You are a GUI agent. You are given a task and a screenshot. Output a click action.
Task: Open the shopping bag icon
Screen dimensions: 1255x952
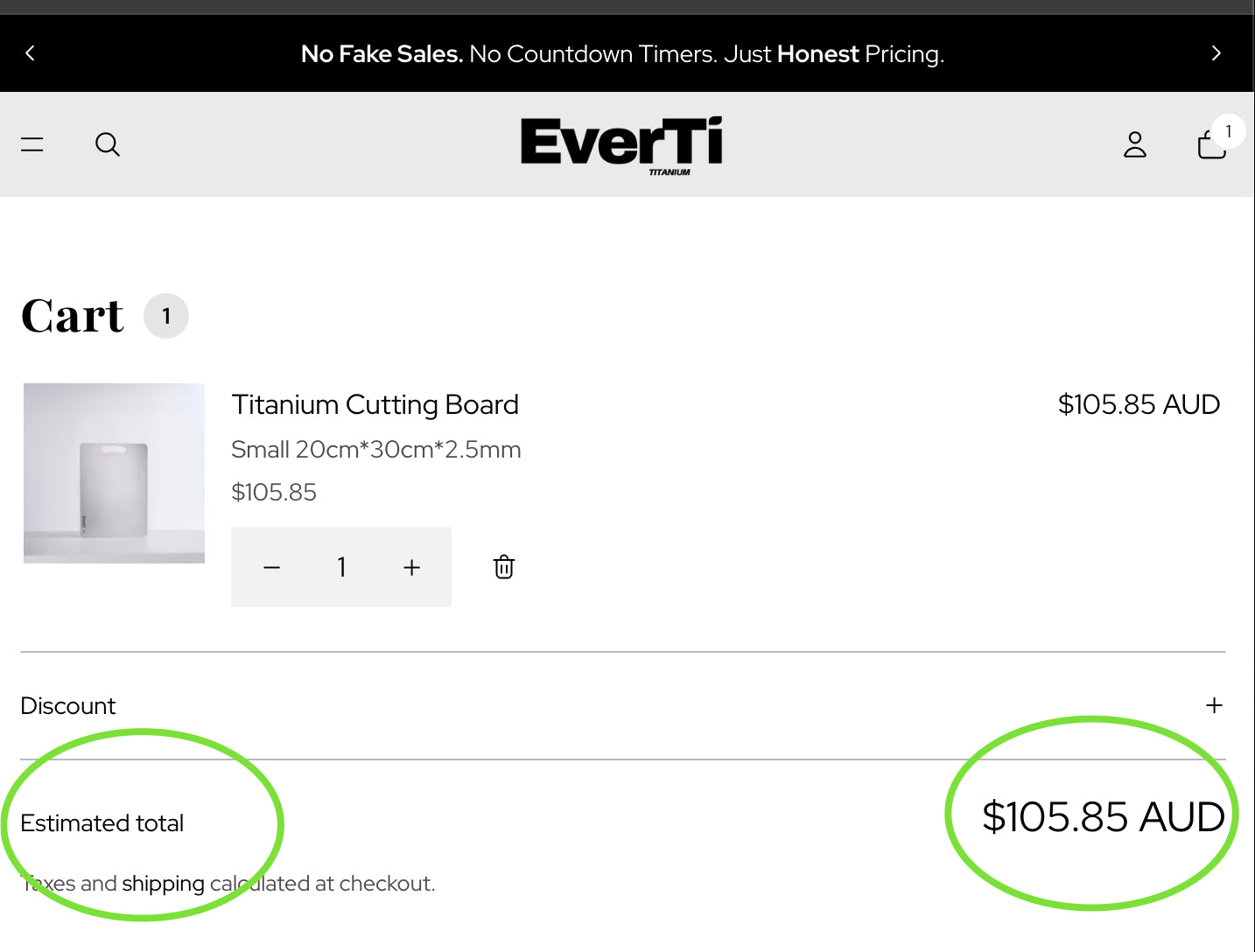[1210, 145]
